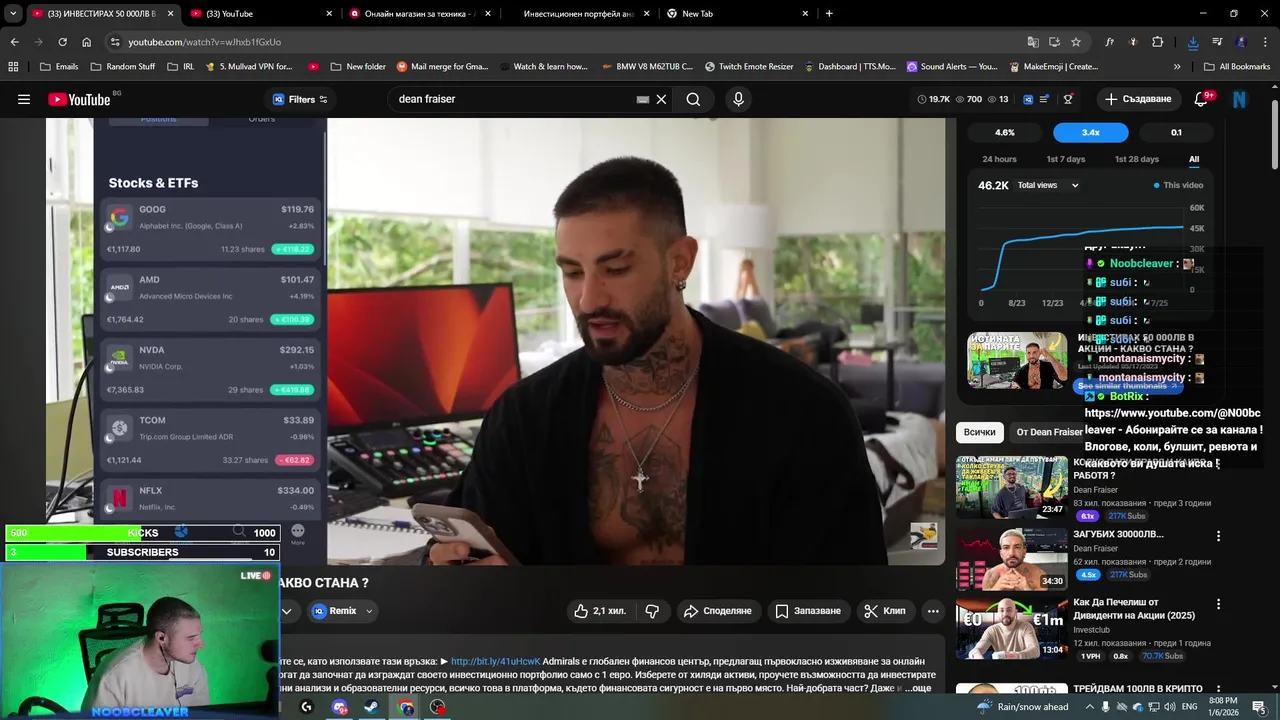Select the '0.1' stats pill
Image resolution: width=1280 pixels, height=720 pixels.
(x=1176, y=132)
